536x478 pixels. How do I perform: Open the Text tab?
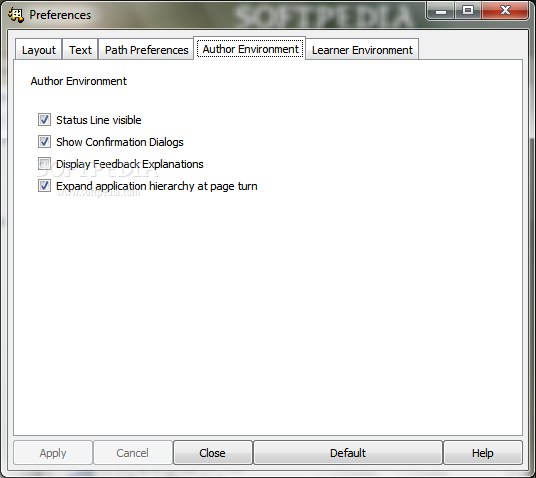pyautogui.click(x=80, y=50)
